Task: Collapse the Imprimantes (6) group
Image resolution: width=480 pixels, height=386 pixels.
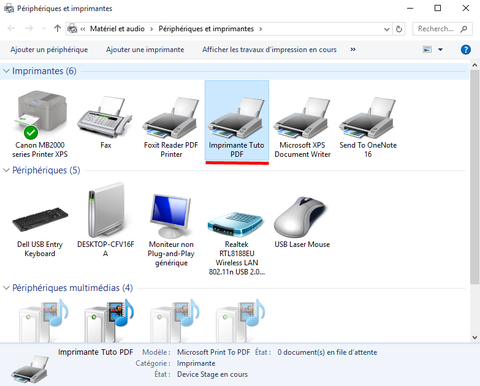Action: [x=6, y=71]
